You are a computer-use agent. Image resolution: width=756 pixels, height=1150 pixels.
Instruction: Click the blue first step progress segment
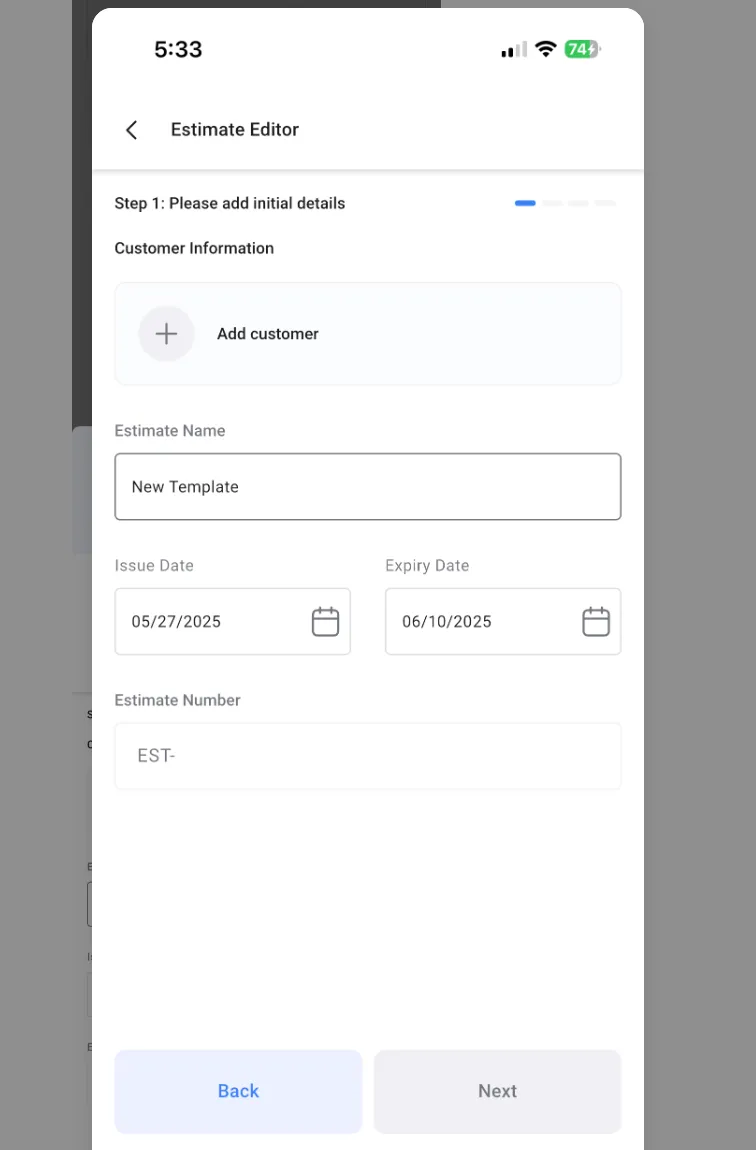pos(525,203)
